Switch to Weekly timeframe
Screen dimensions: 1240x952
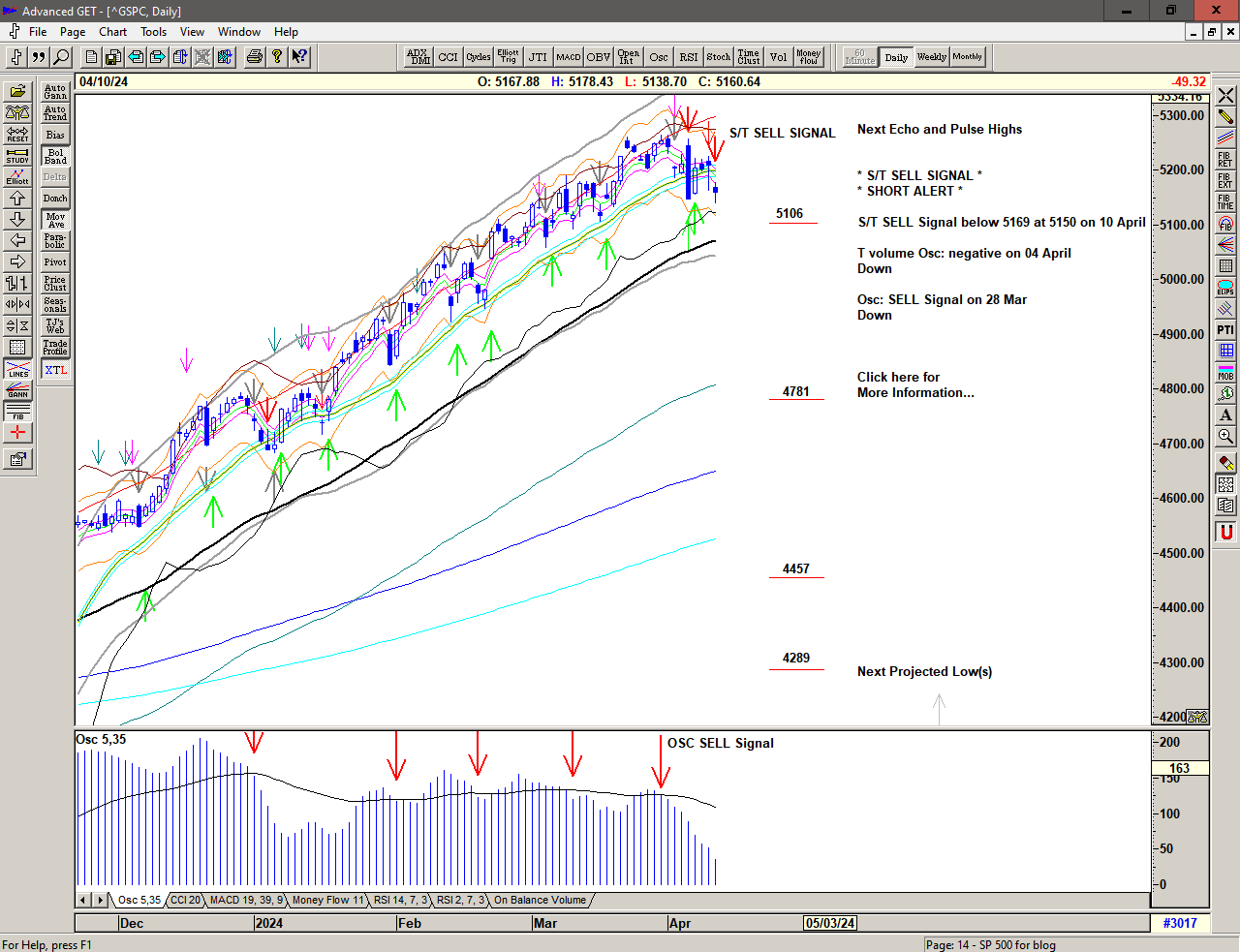(931, 57)
